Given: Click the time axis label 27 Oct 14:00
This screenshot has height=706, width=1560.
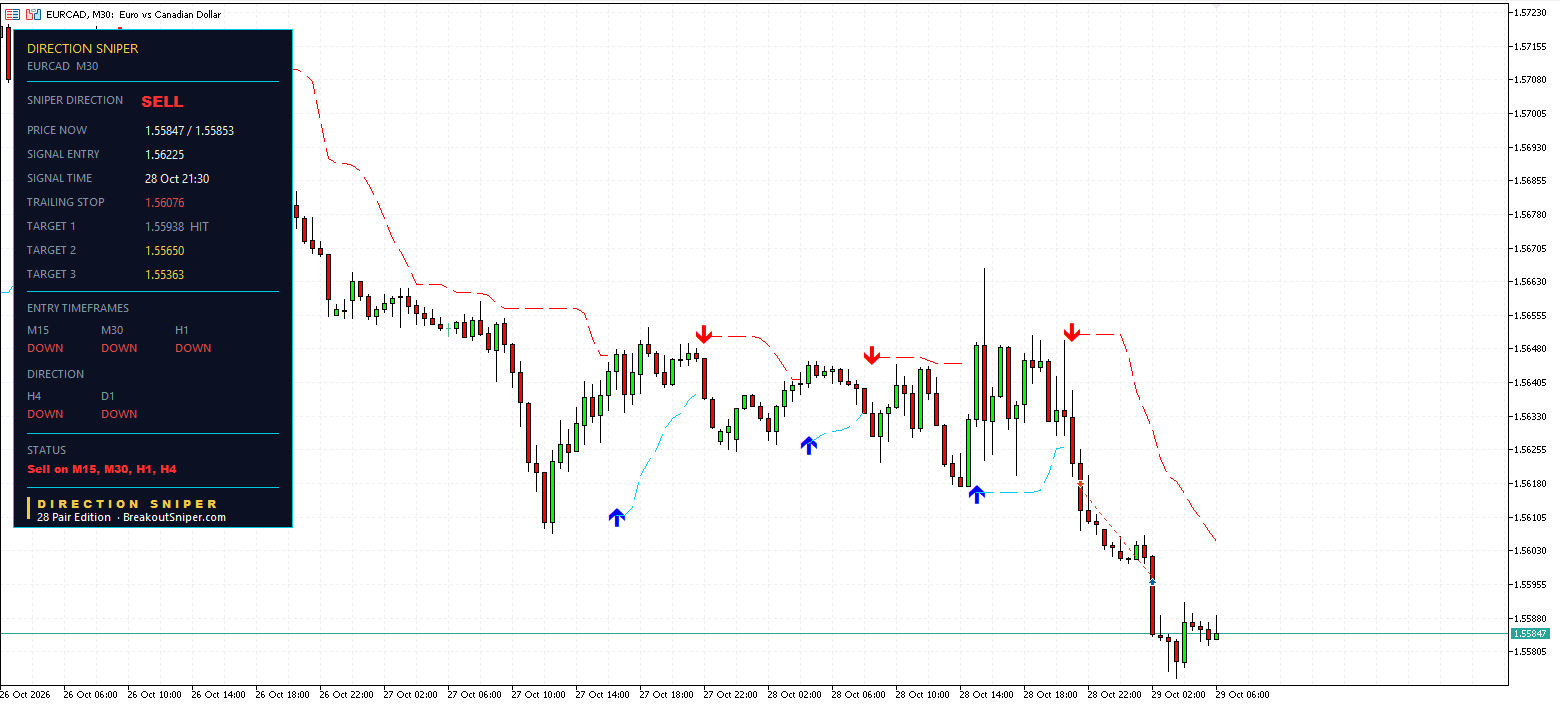Looking at the screenshot, I should click(603, 694).
